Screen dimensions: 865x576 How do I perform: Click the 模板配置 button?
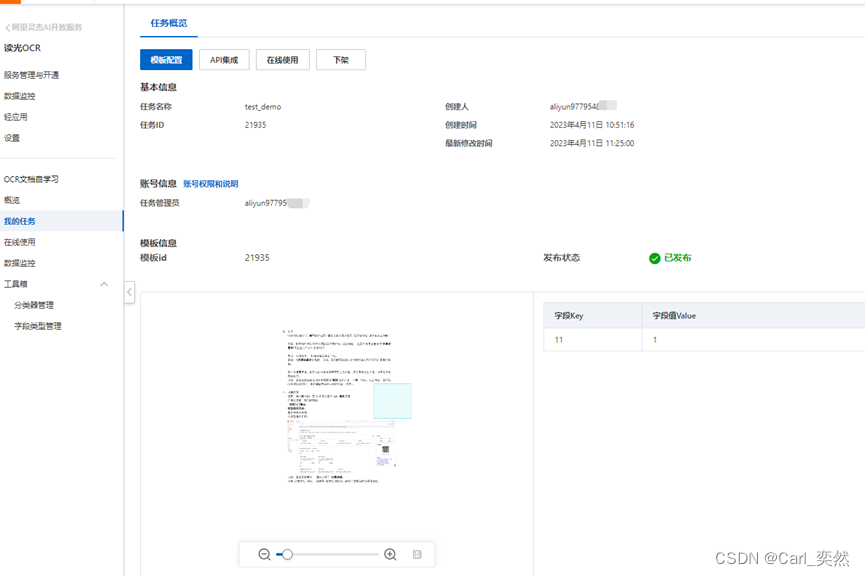click(x=166, y=60)
